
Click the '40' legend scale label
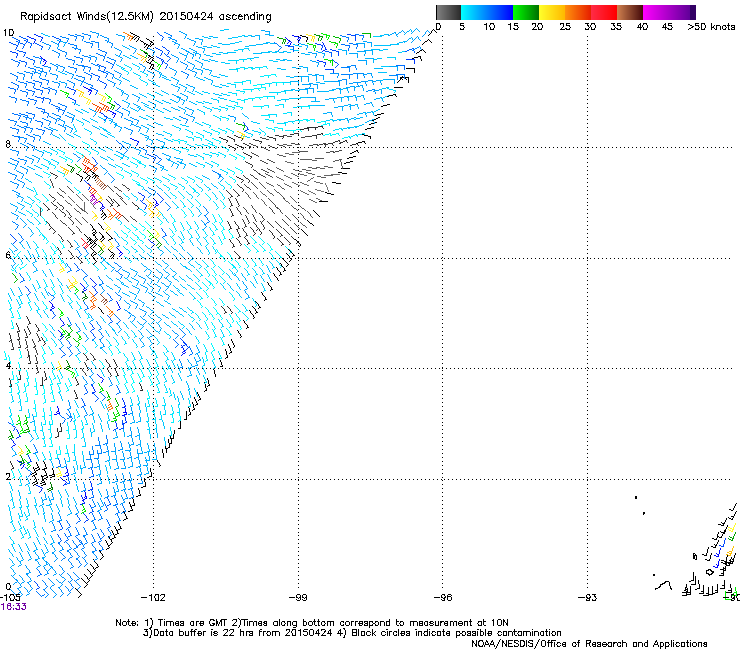click(x=642, y=27)
